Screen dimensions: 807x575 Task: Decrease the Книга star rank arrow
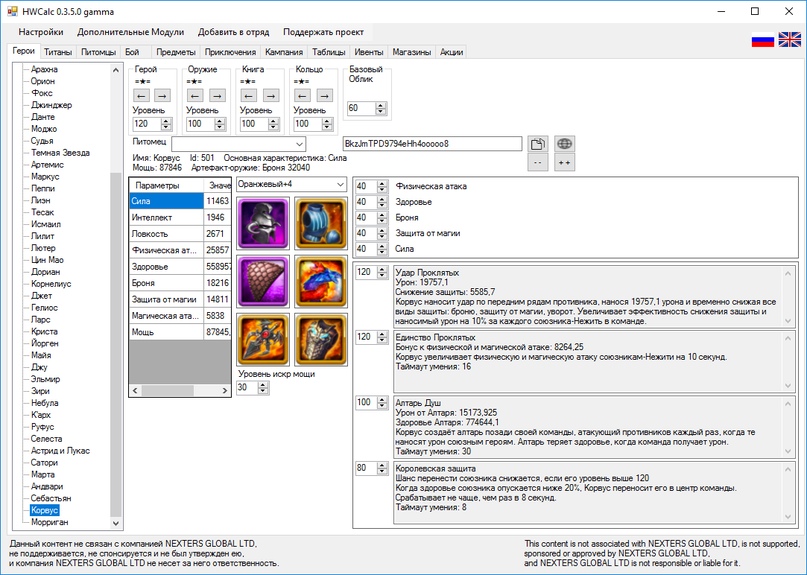click(x=249, y=95)
